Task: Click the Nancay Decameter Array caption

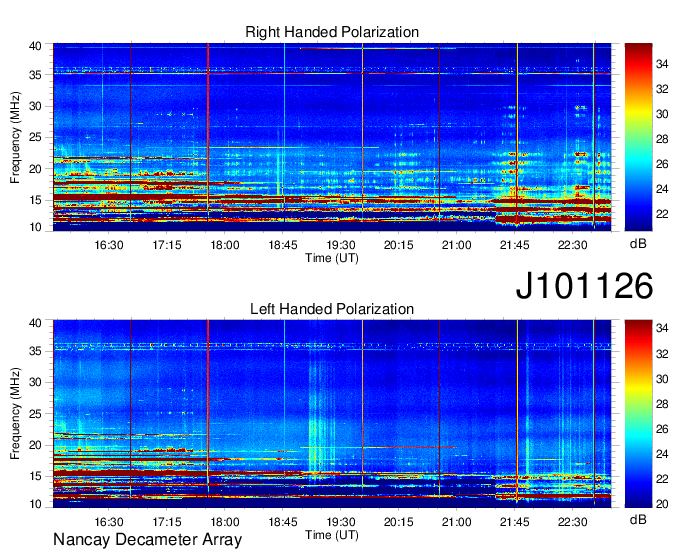Action: coord(147,540)
